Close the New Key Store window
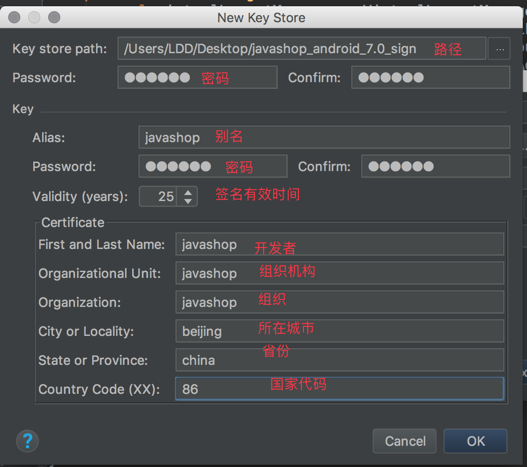This screenshot has width=527, height=467. click(14, 17)
